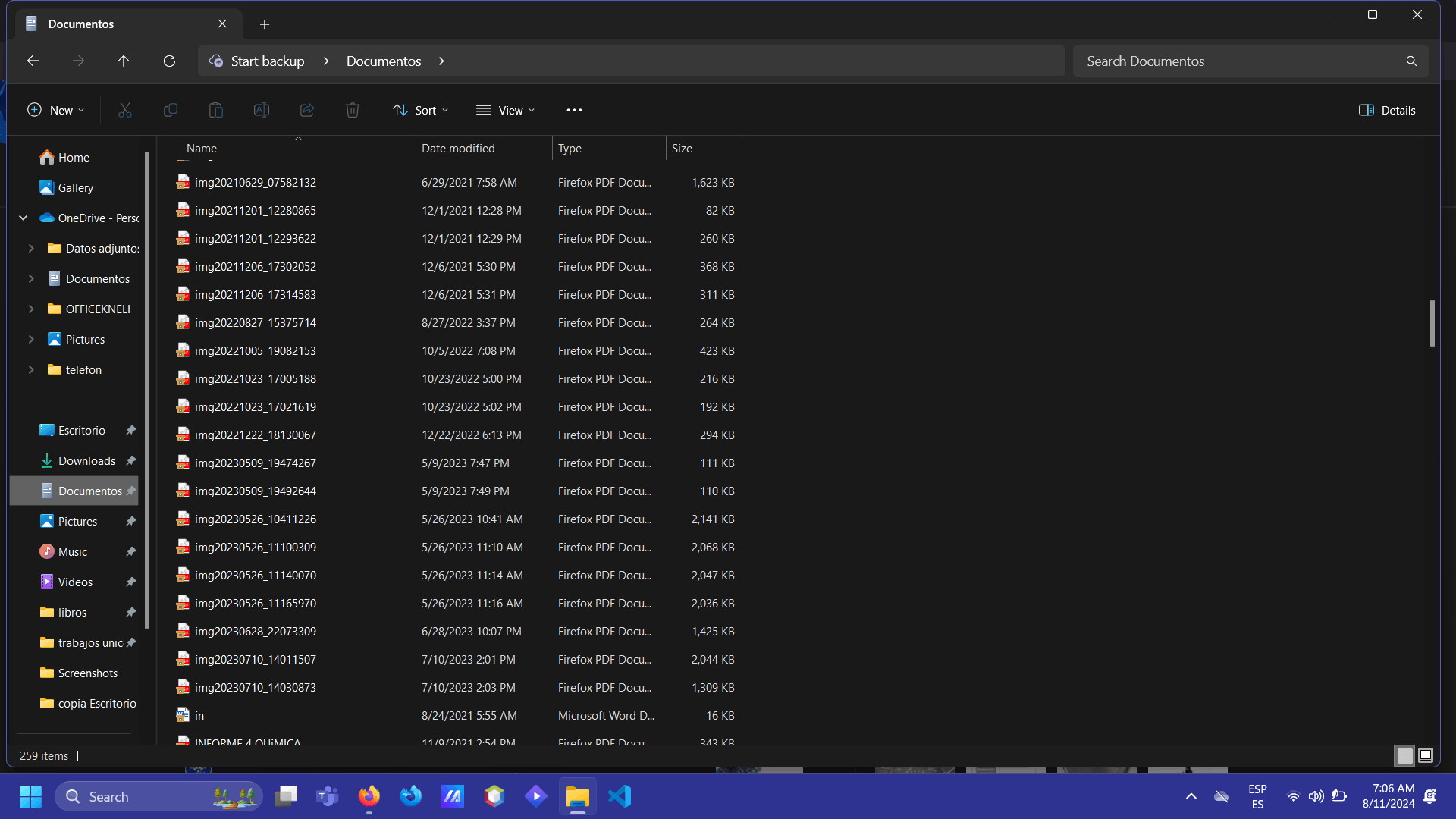Open the Sort dropdown menu

click(421, 111)
